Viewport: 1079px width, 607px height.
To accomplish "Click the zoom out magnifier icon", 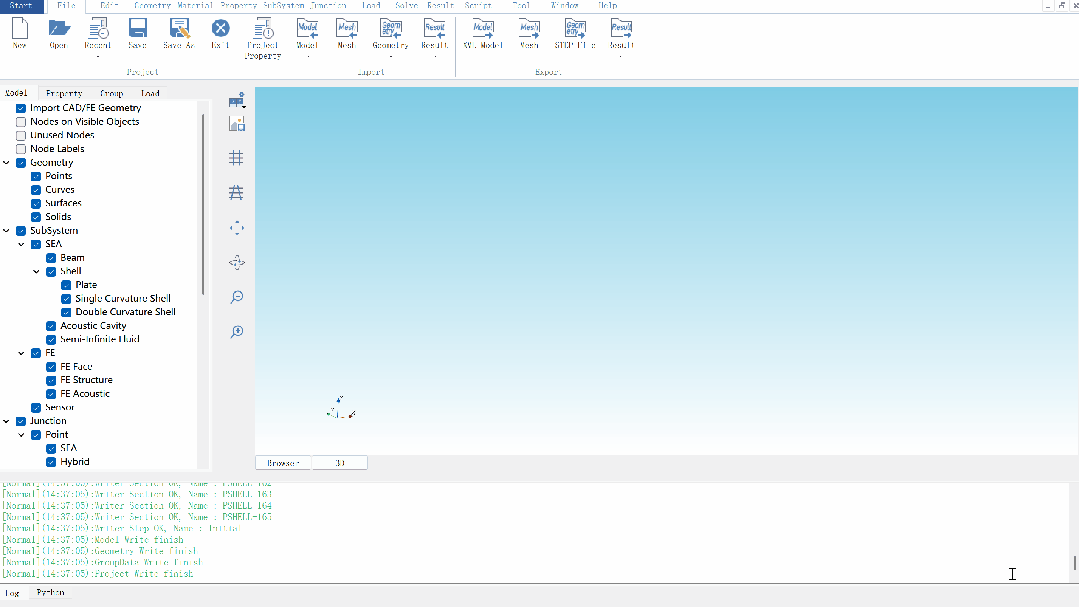I will pyautogui.click(x=237, y=297).
